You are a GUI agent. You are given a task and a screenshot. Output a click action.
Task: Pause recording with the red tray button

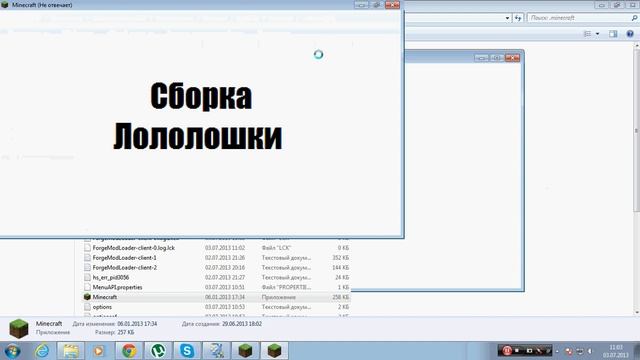[x=507, y=350]
